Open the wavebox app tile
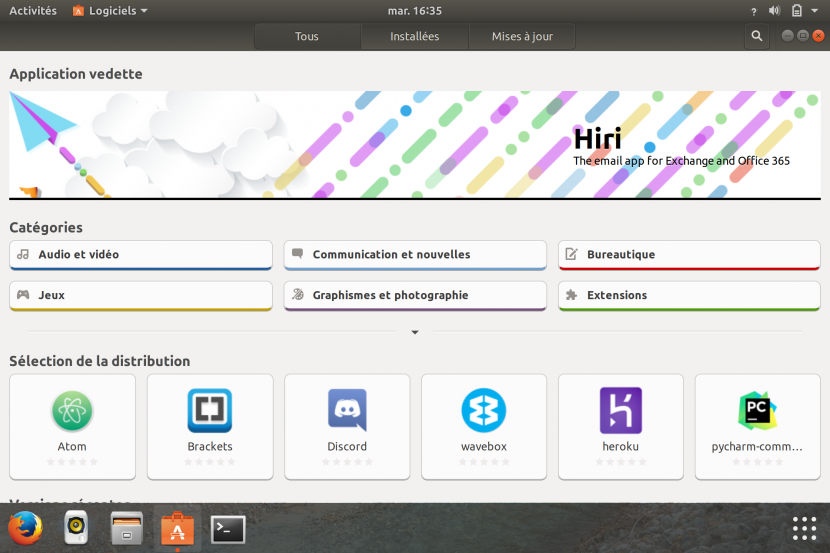Screen dimensions: 830x553 (484, 427)
